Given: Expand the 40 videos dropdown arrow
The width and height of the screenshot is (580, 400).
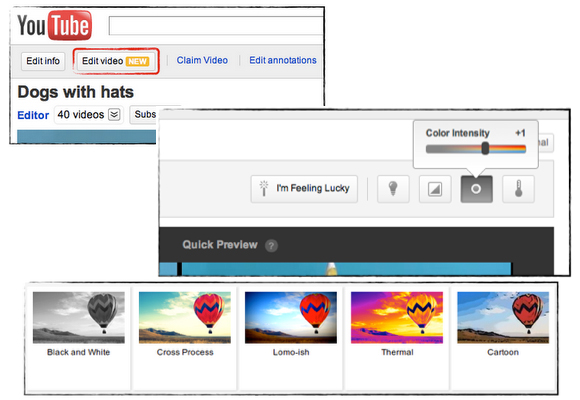Looking at the screenshot, I should pyautogui.click(x=114, y=115).
